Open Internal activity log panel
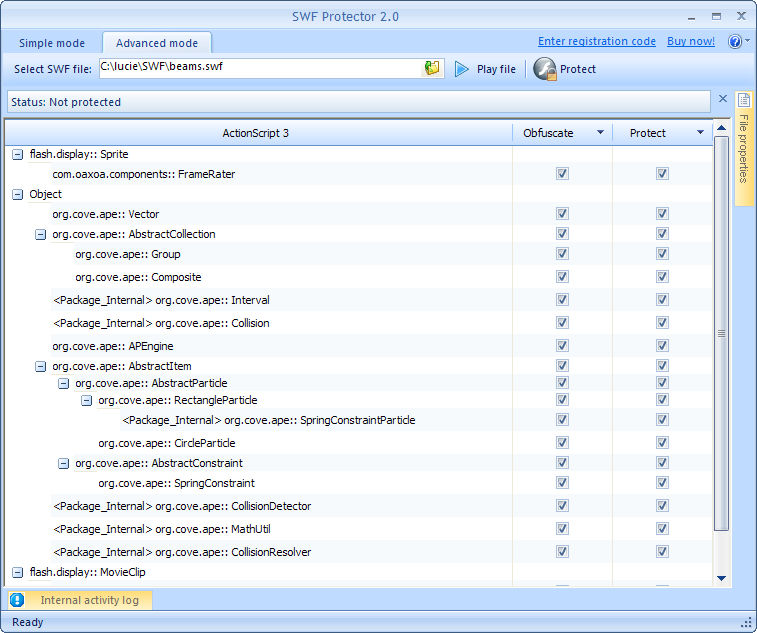The width and height of the screenshot is (757, 633). click(80, 600)
